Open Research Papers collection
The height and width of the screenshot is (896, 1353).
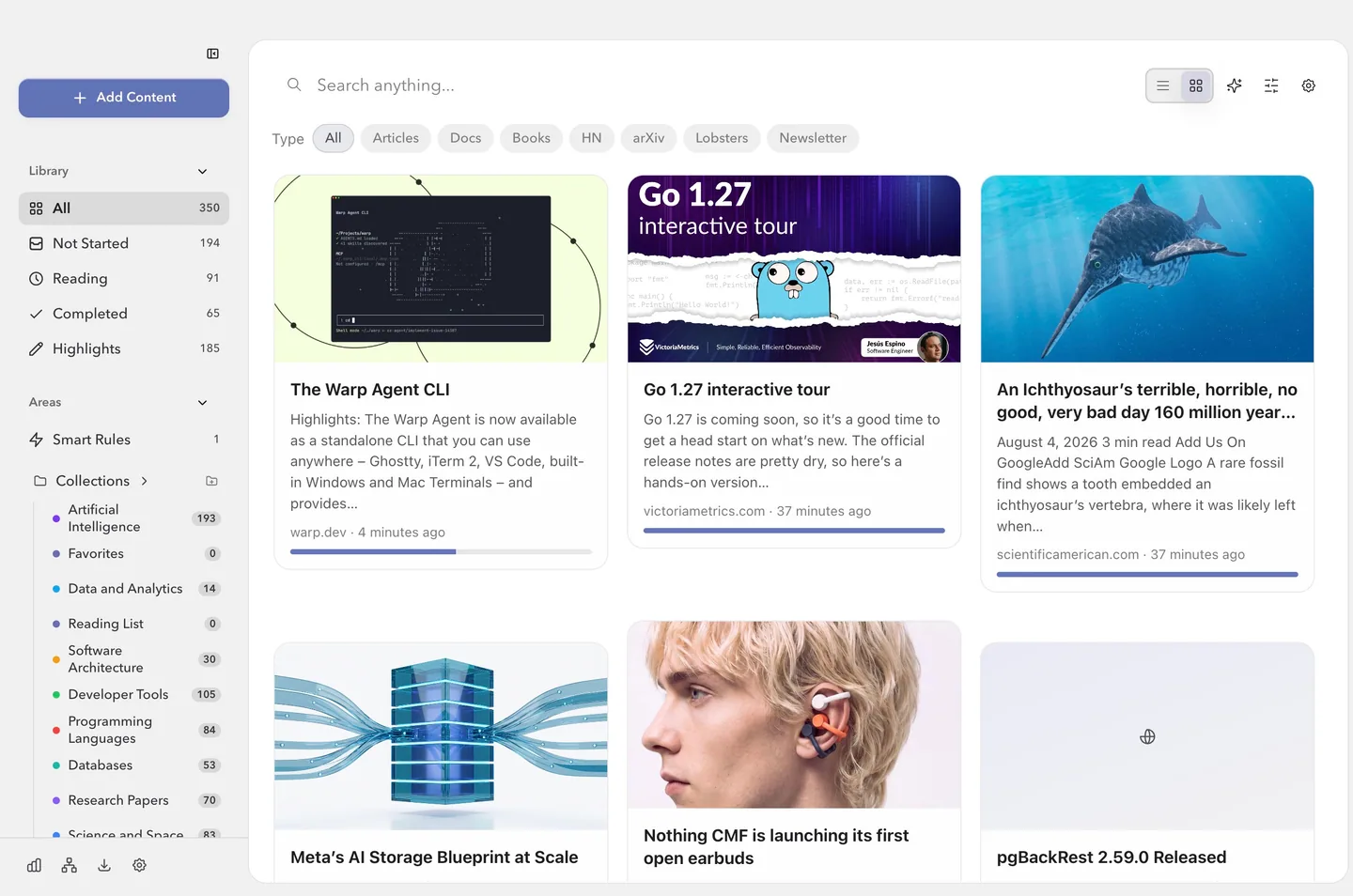click(135, 800)
